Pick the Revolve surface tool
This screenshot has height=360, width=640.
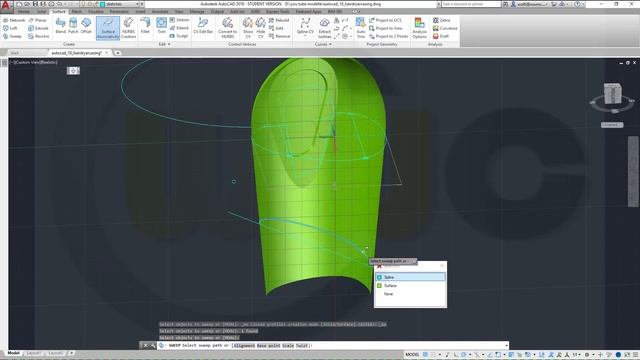click(x=38, y=36)
